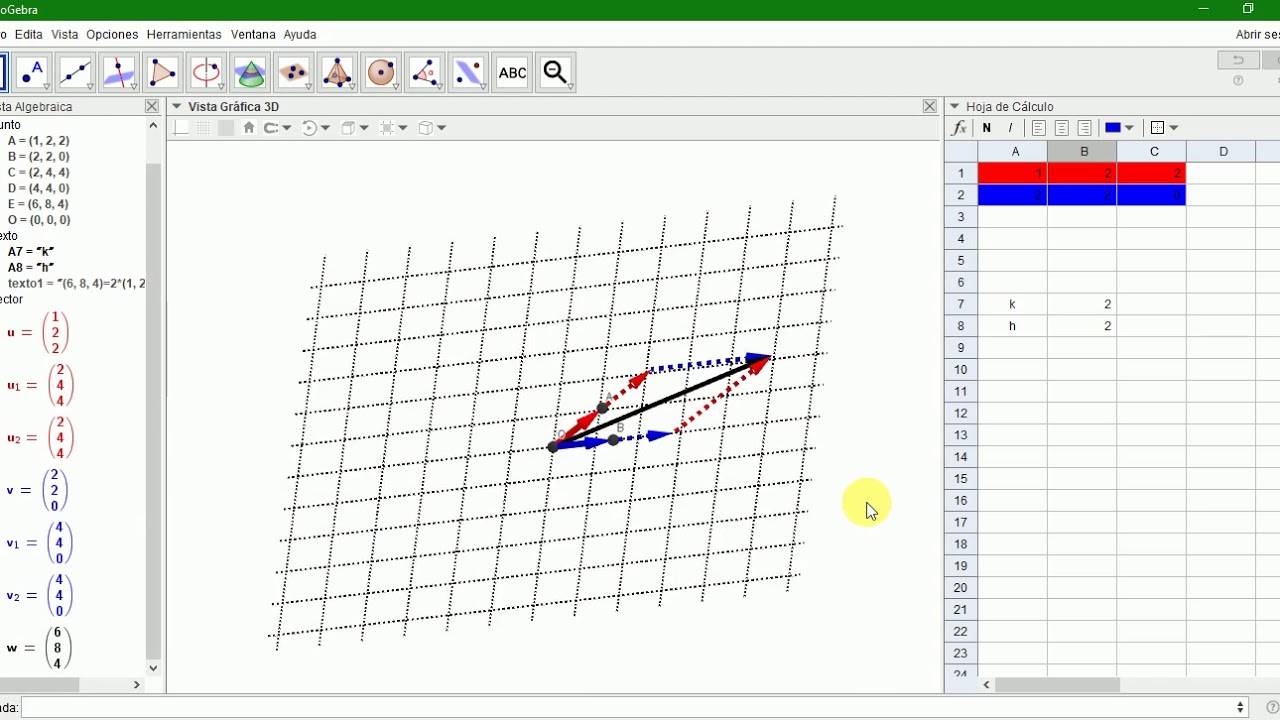Start rotating the 3D view icon
This screenshot has width=1280, height=720.
click(309, 128)
